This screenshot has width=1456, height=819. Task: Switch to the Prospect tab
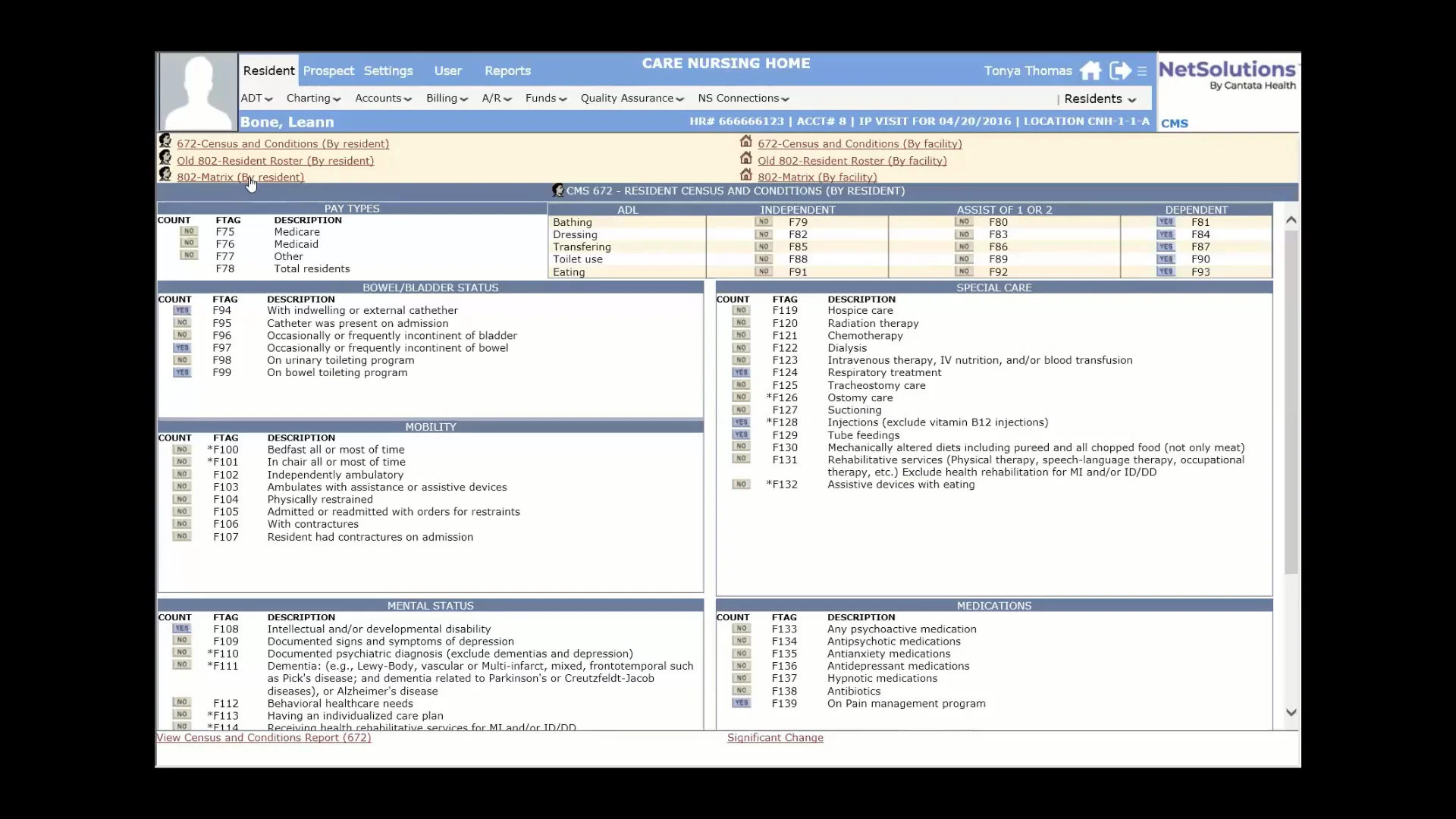[328, 71]
